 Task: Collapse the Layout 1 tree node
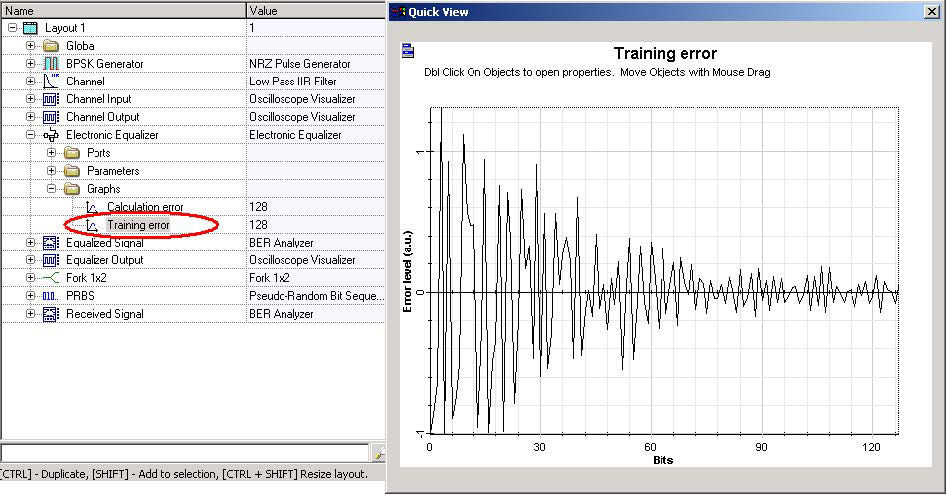[12, 28]
